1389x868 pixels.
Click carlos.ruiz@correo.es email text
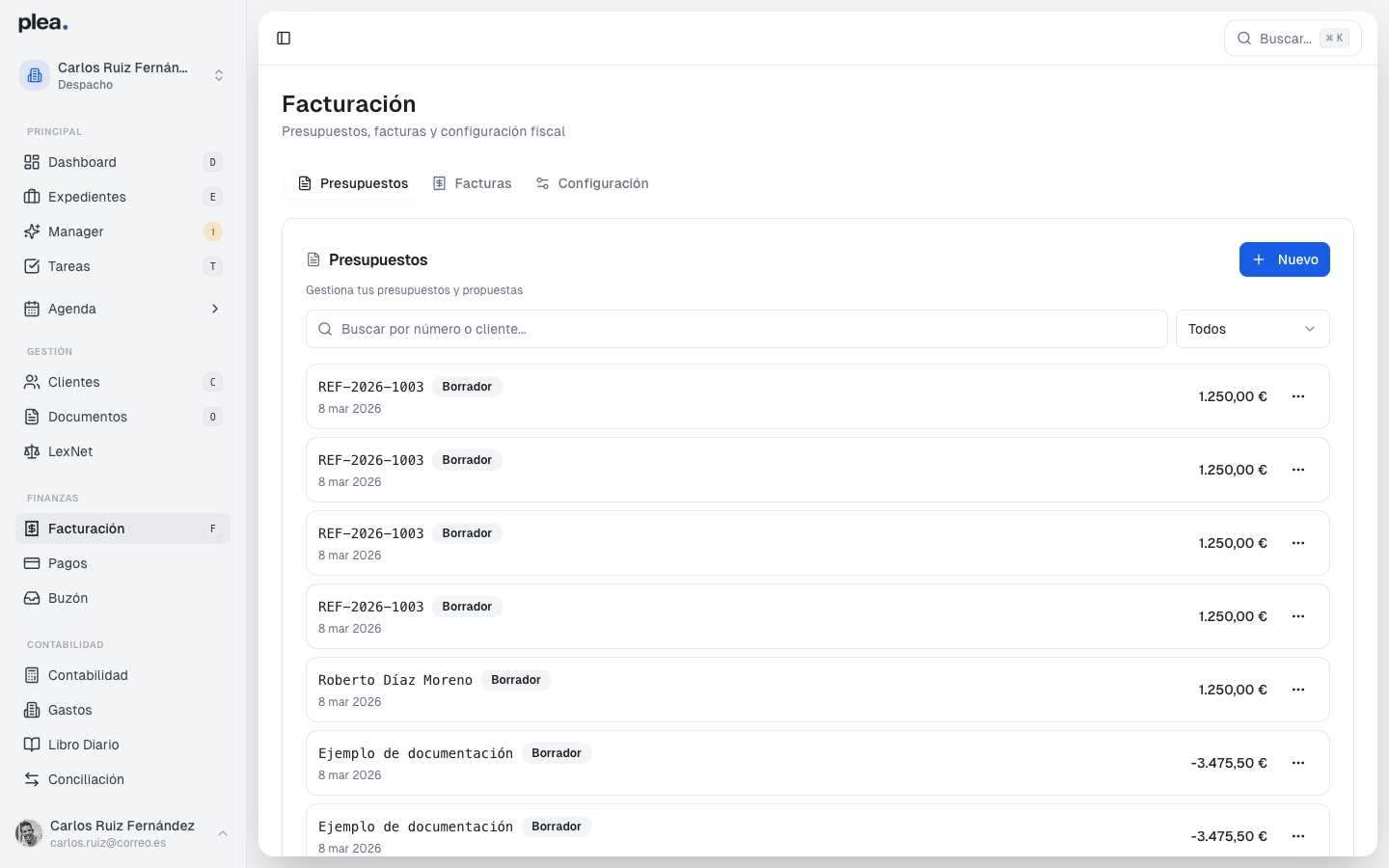click(108, 843)
